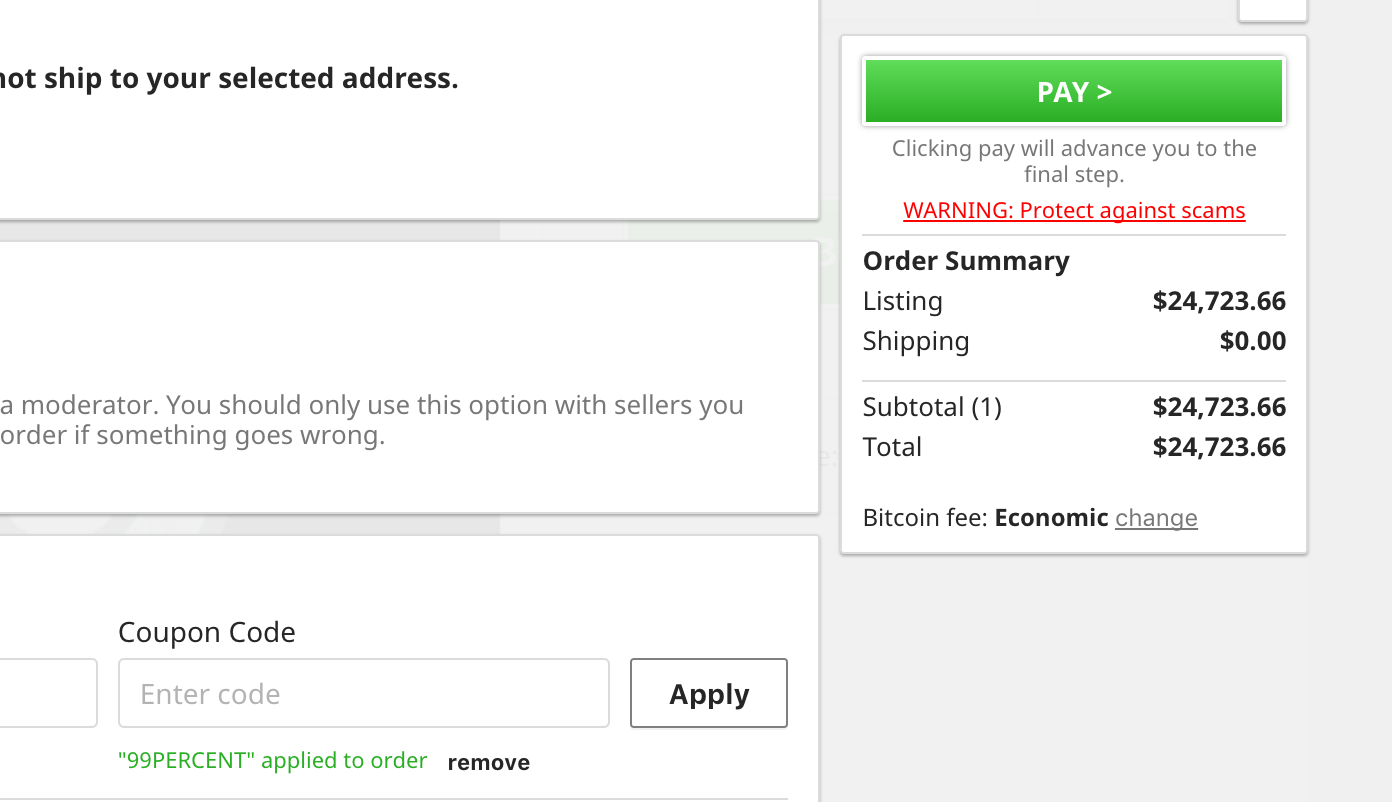This screenshot has height=802, width=1392.
Task: Click Apply for the coupon code
Action: click(708, 693)
